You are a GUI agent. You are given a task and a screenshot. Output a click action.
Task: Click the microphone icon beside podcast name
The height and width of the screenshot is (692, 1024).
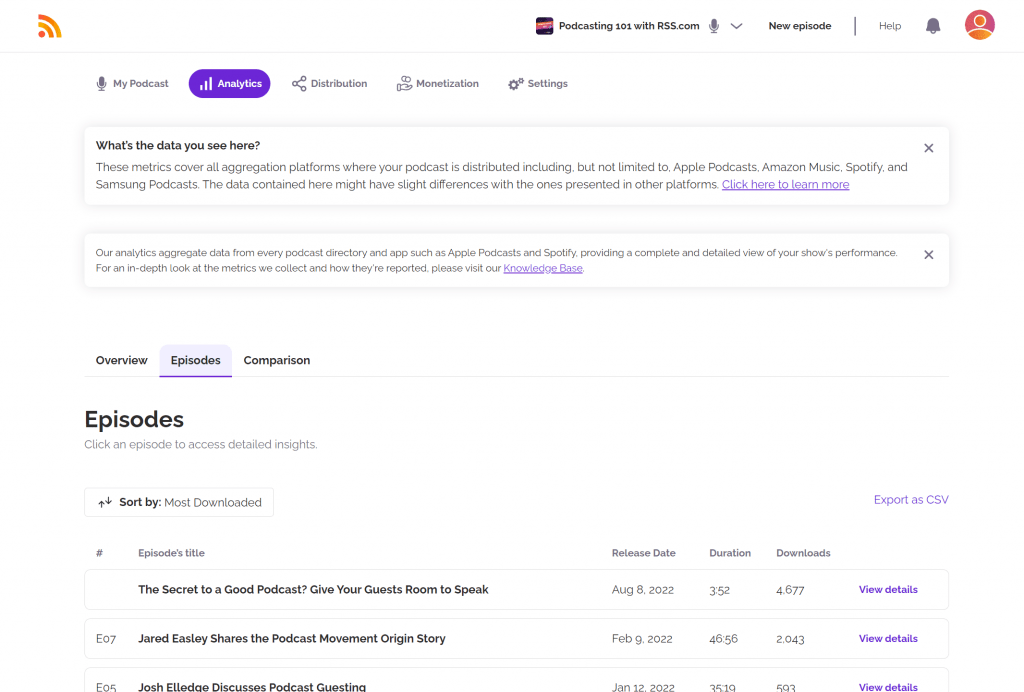coord(714,26)
